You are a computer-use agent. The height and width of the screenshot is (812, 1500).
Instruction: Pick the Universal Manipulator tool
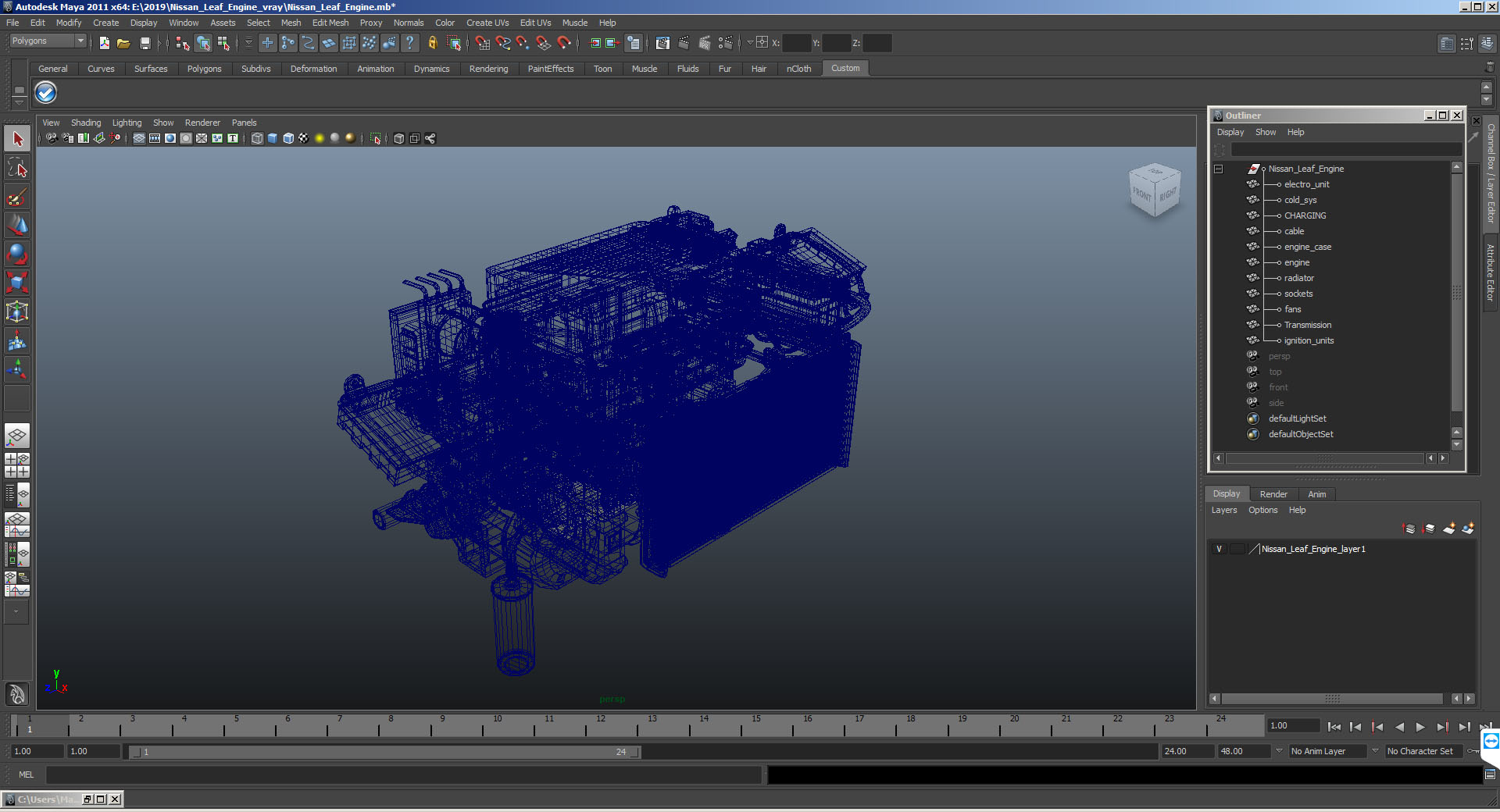tap(17, 312)
